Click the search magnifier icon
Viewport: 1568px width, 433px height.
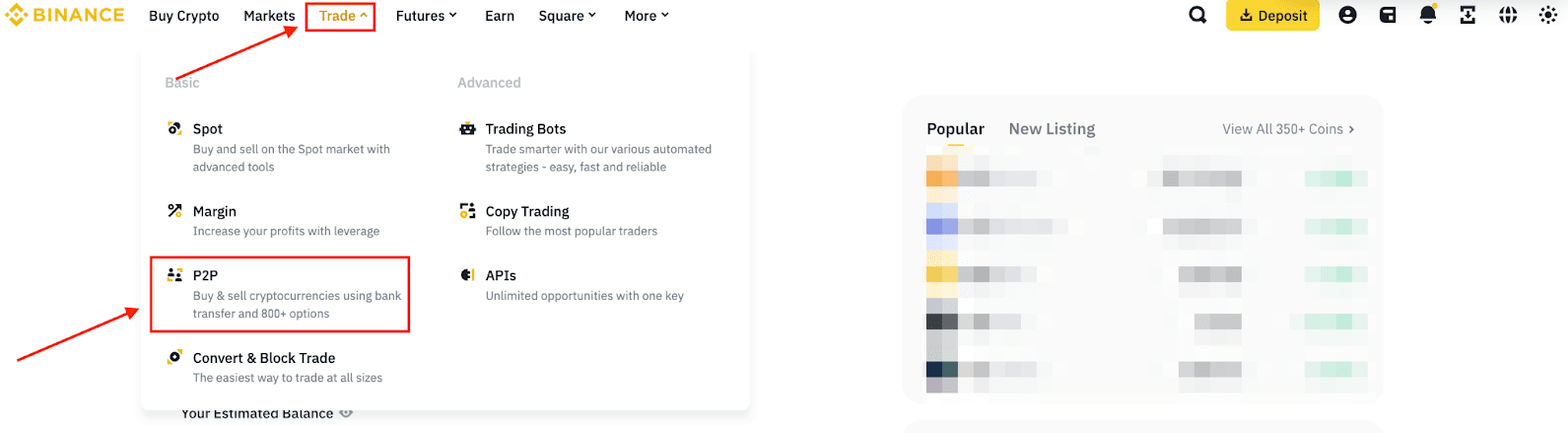[x=1197, y=16]
